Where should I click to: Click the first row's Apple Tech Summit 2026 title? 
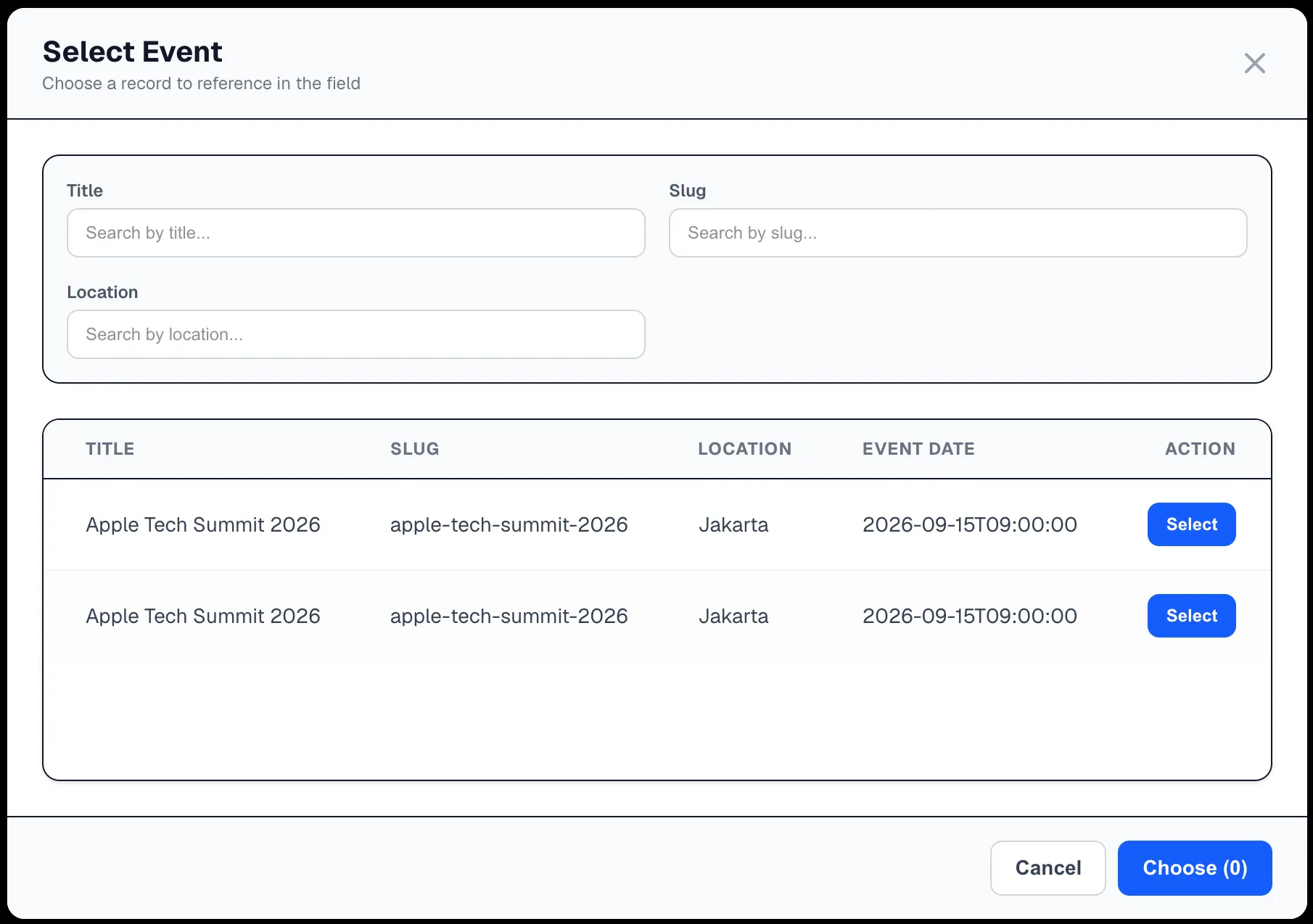[x=203, y=524]
